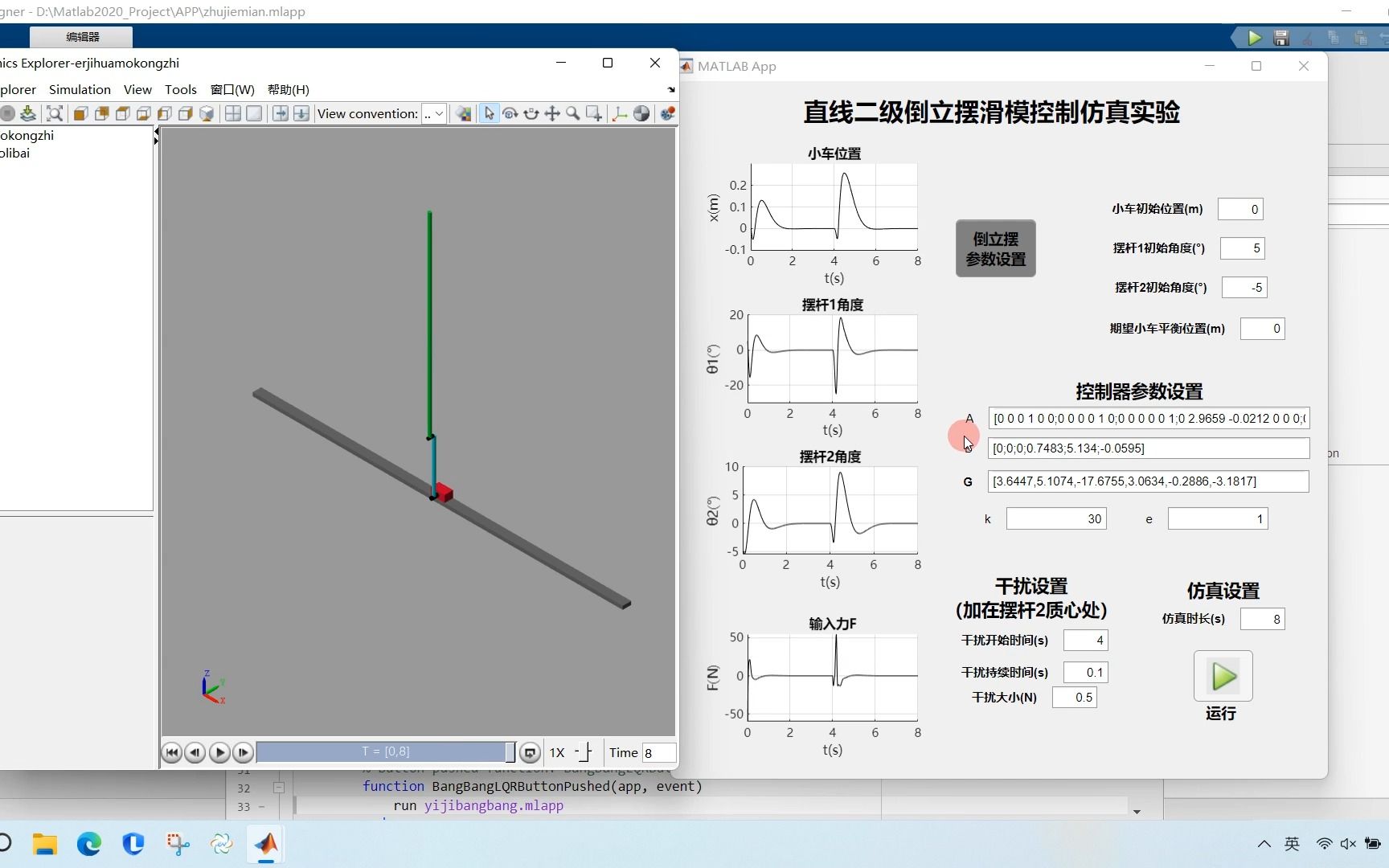Click the k parameter input field
The width and height of the screenshot is (1389, 868).
click(1056, 519)
